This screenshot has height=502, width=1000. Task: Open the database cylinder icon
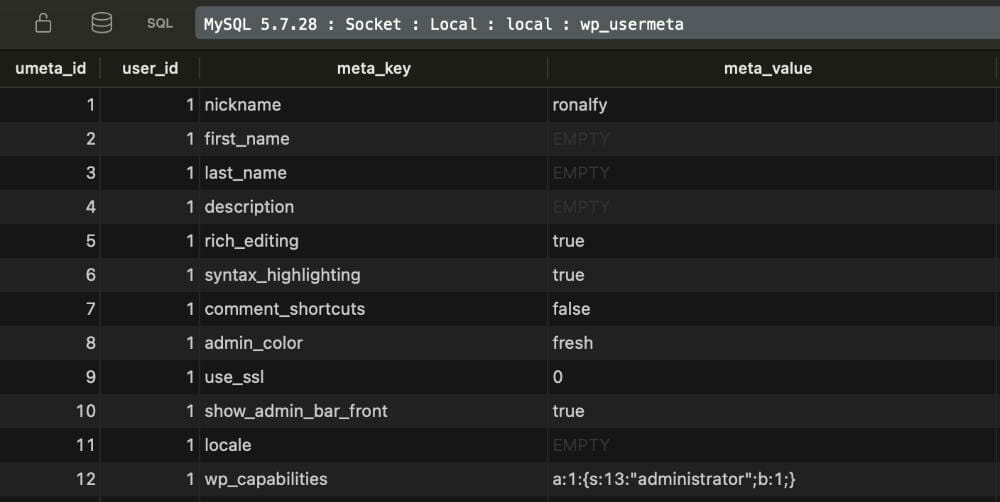101,24
